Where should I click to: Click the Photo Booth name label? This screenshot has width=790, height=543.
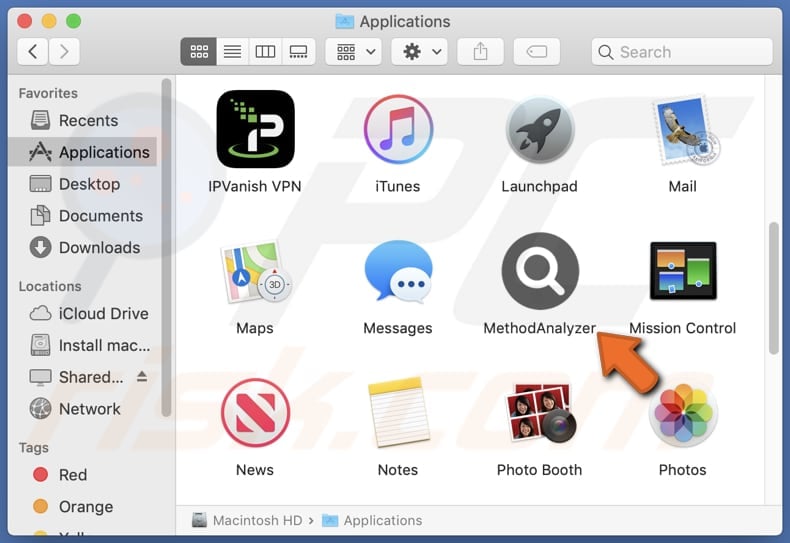click(540, 469)
